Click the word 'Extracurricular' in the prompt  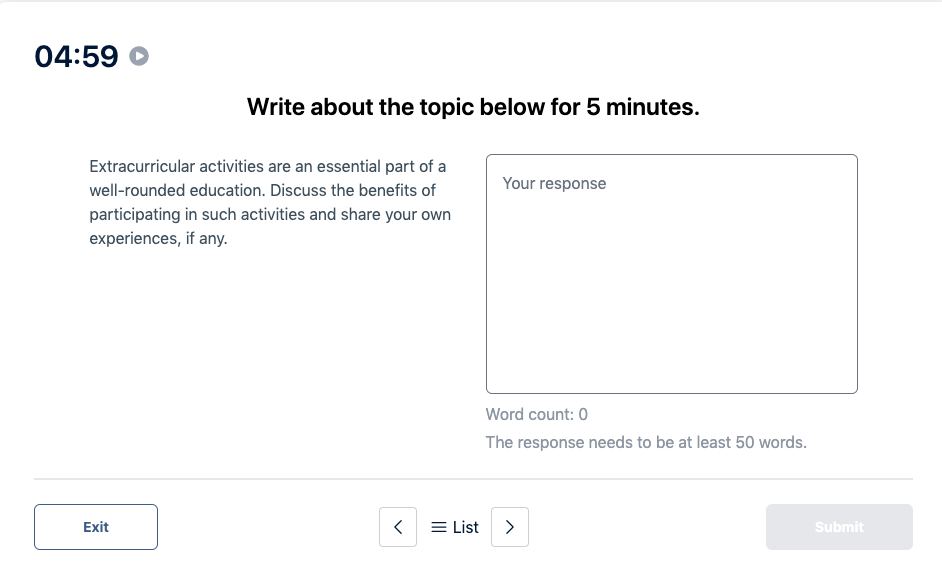[142, 166]
